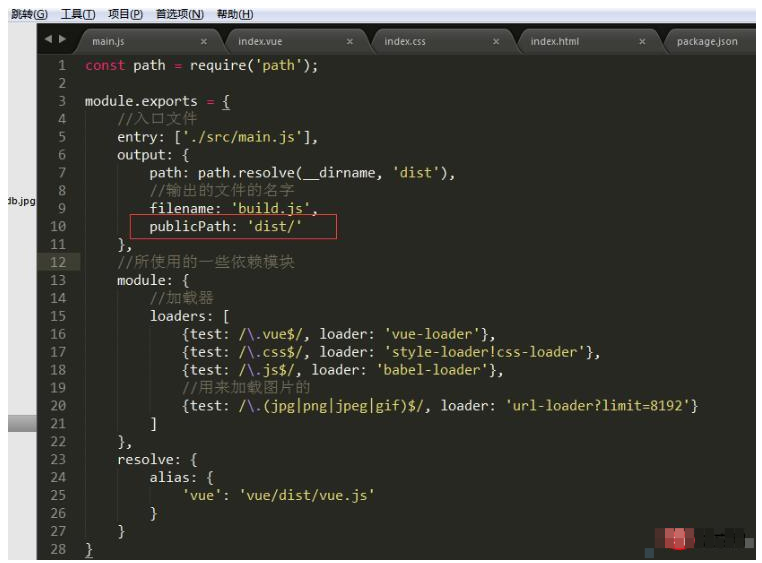Click line number 1 in gutter
Image resolution: width=762 pixels, height=563 pixels.
62,65
